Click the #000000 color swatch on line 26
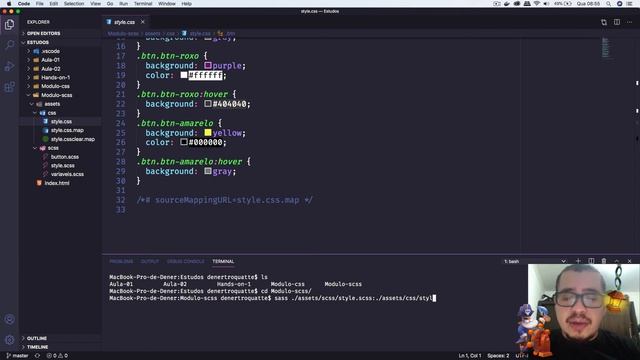Screen dimensions: 640x360 [184, 142]
